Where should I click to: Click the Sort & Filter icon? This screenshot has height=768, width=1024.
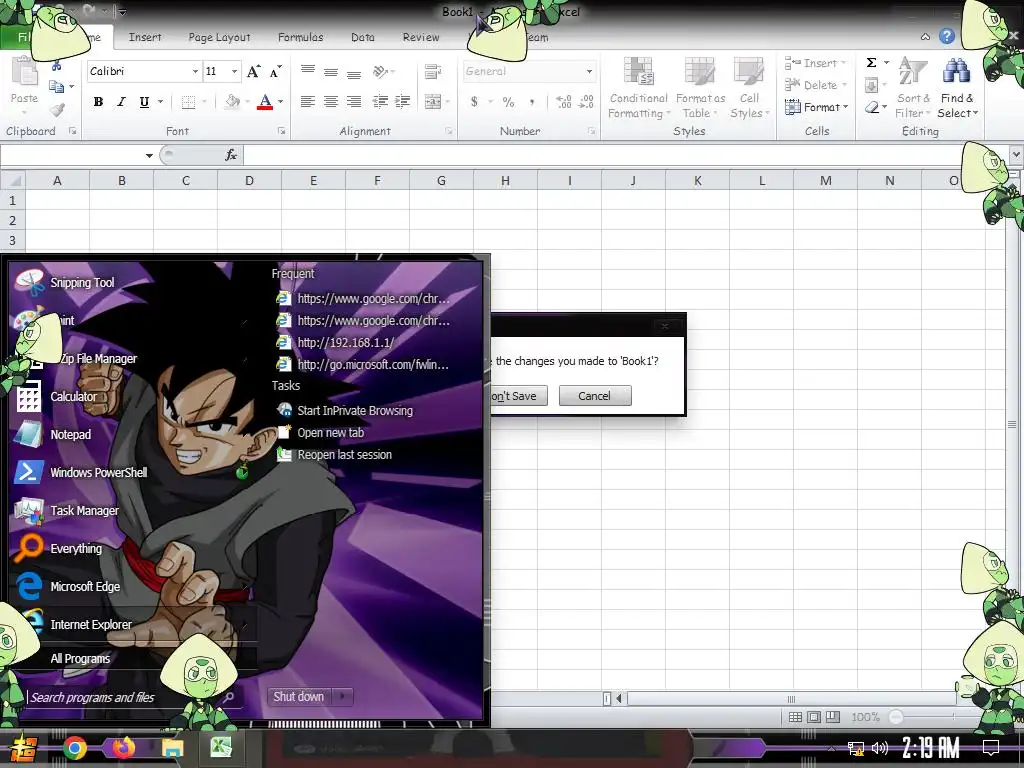pyautogui.click(x=913, y=71)
